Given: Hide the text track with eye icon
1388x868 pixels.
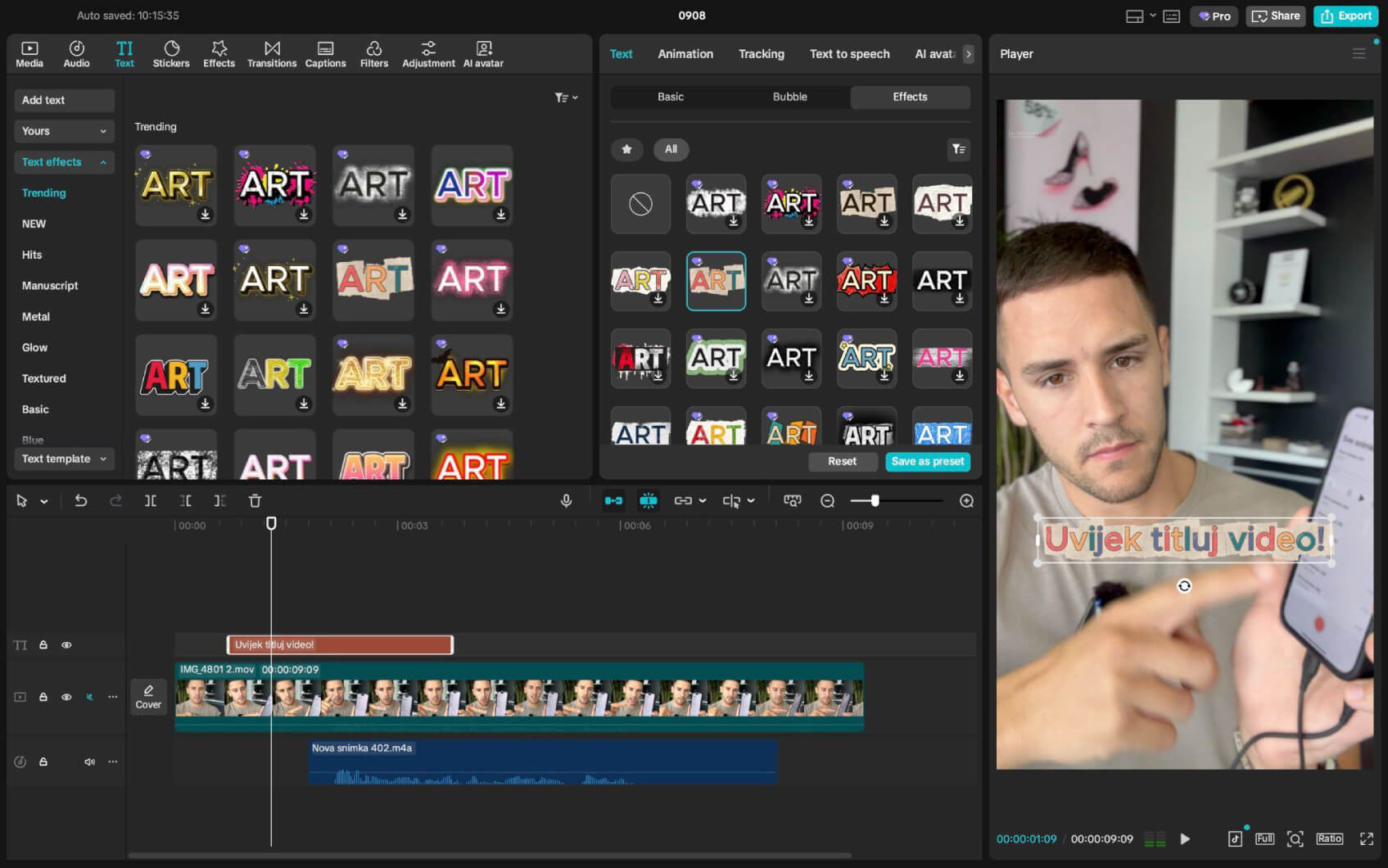Looking at the screenshot, I should (66, 645).
